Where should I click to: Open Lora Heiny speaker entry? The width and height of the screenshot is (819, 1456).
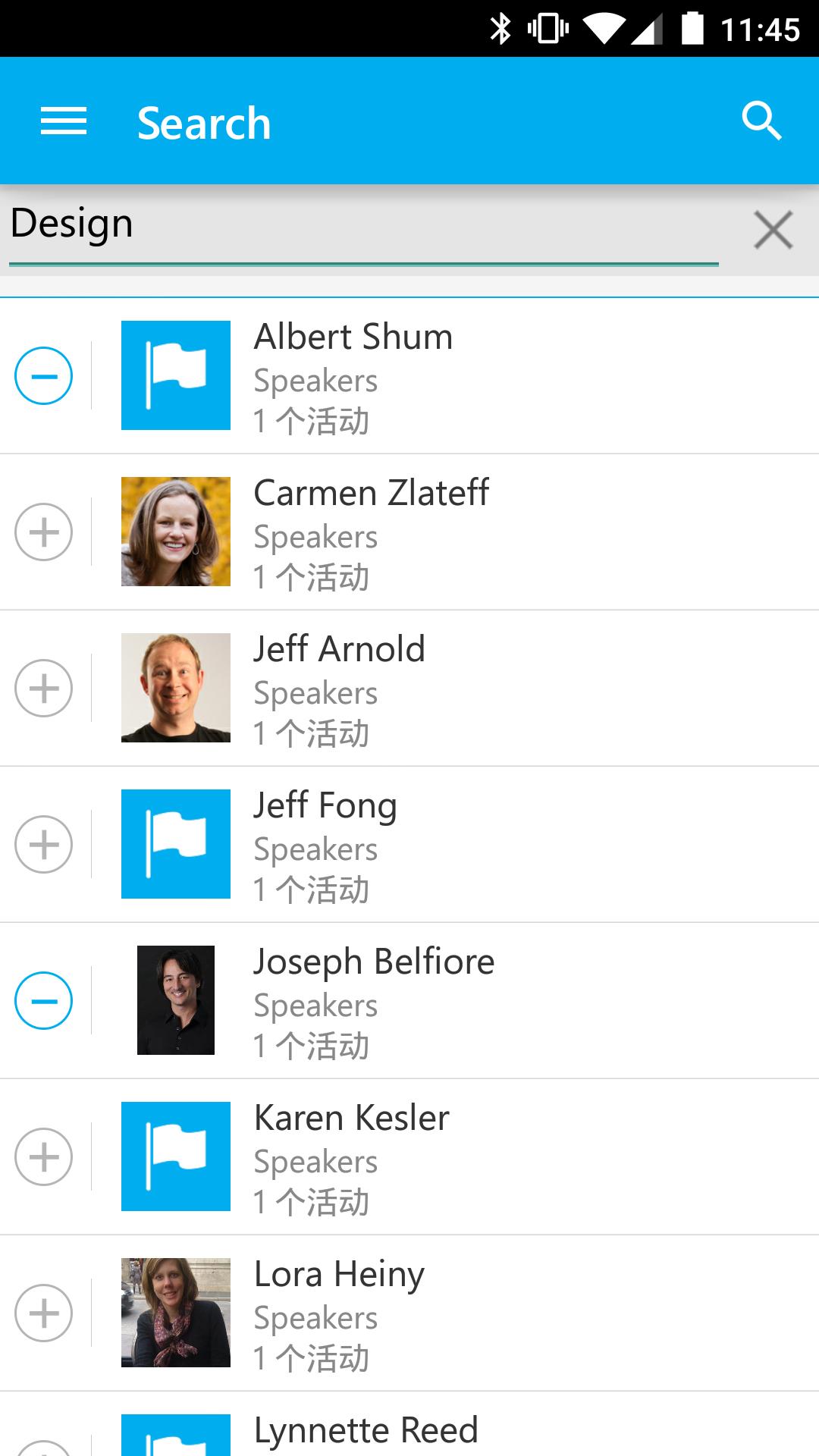[455, 1313]
